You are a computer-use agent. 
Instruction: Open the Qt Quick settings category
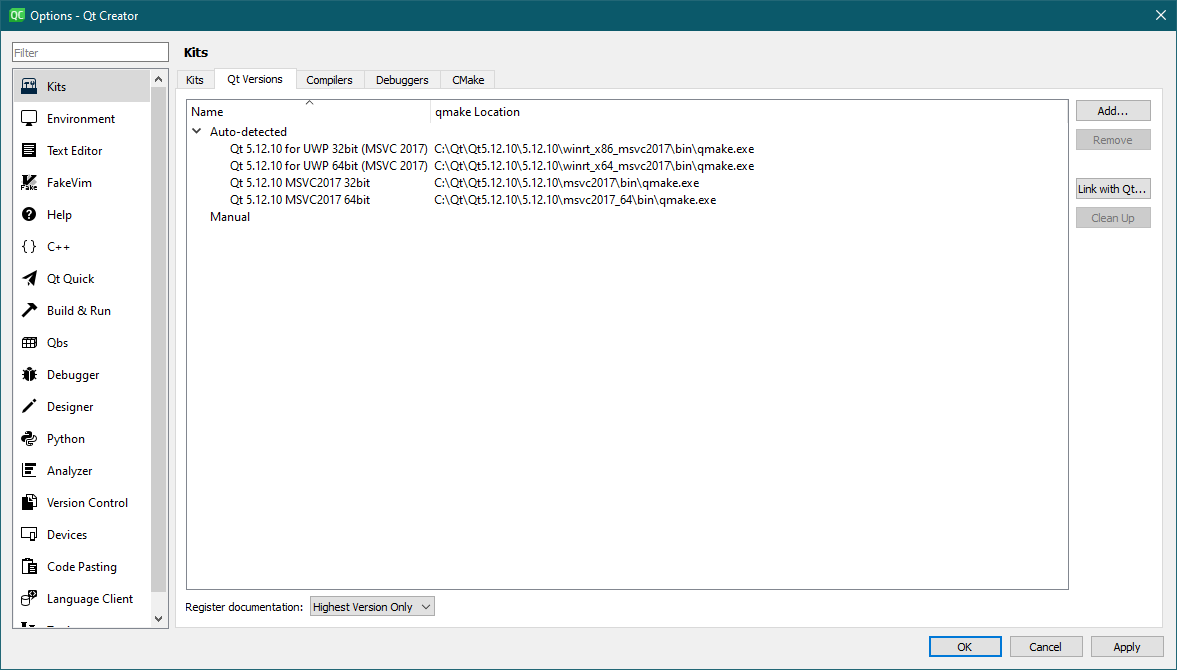(x=72, y=278)
